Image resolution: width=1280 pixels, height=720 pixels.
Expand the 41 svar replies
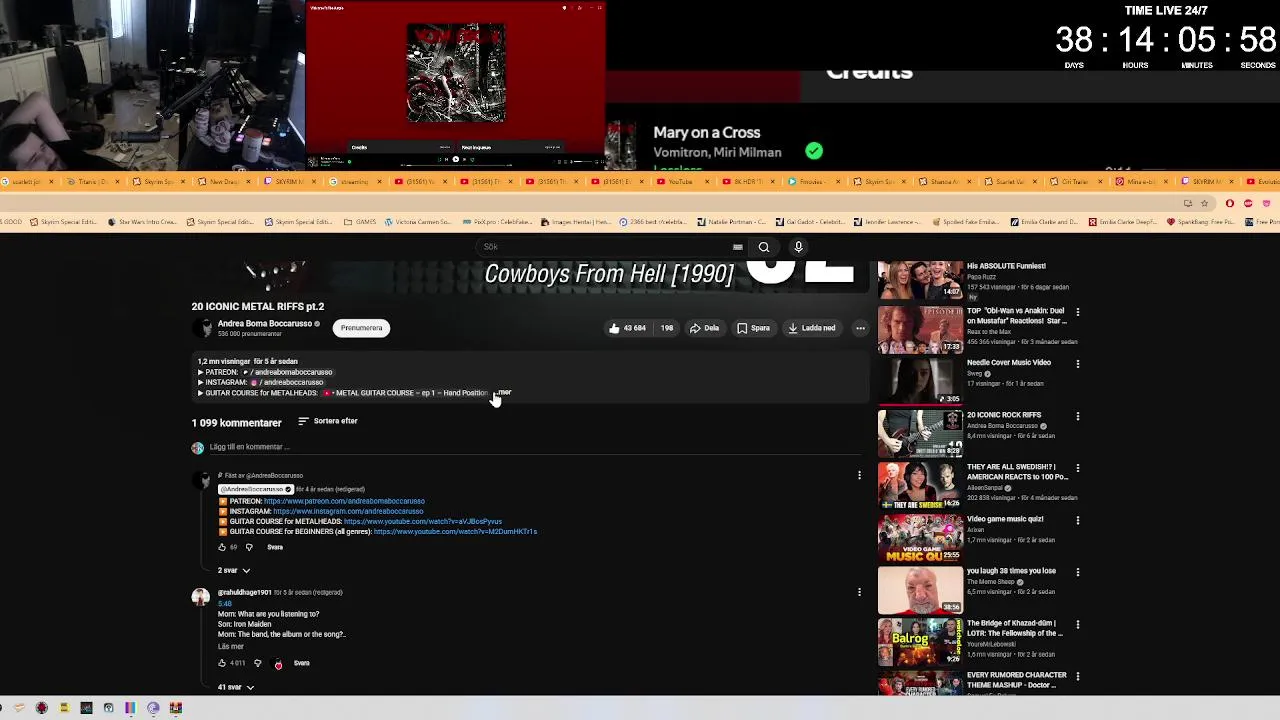coord(236,687)
